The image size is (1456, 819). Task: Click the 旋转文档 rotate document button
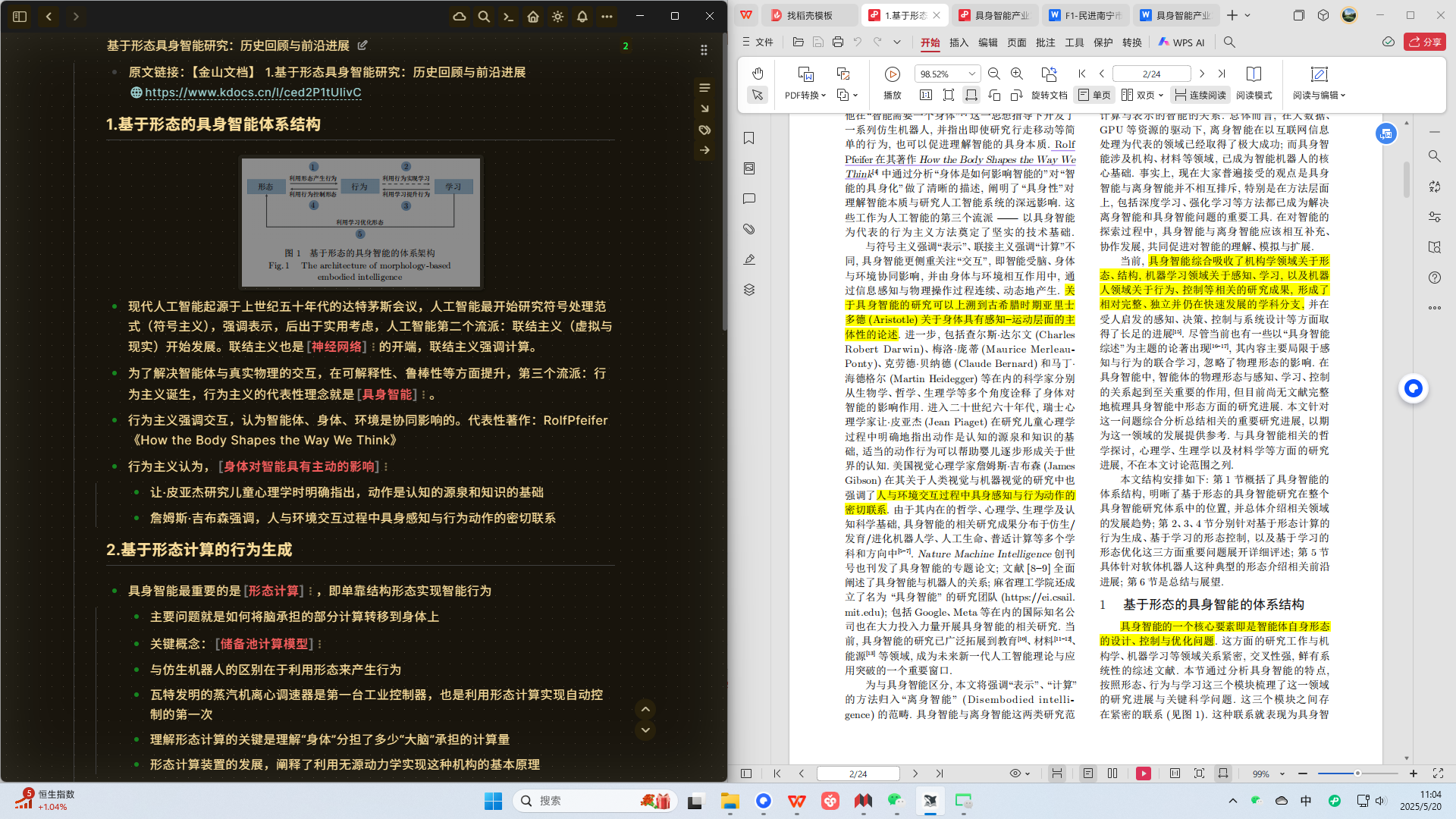pyautogui.click(x=1050, y=82)
